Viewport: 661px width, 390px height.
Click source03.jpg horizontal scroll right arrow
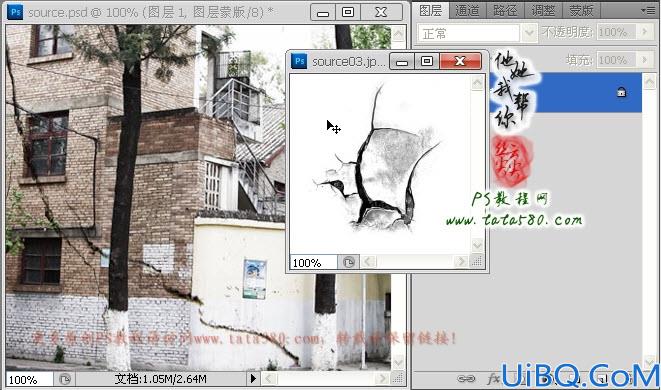tap(461, 262)
